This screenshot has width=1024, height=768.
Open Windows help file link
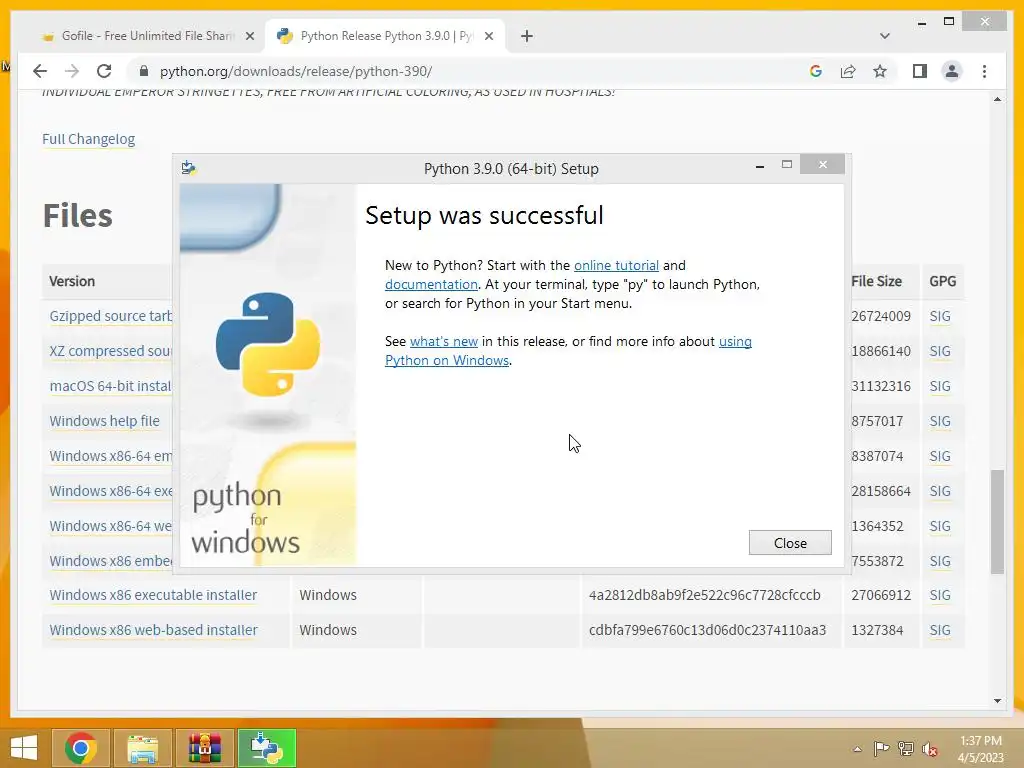[104, 421]
